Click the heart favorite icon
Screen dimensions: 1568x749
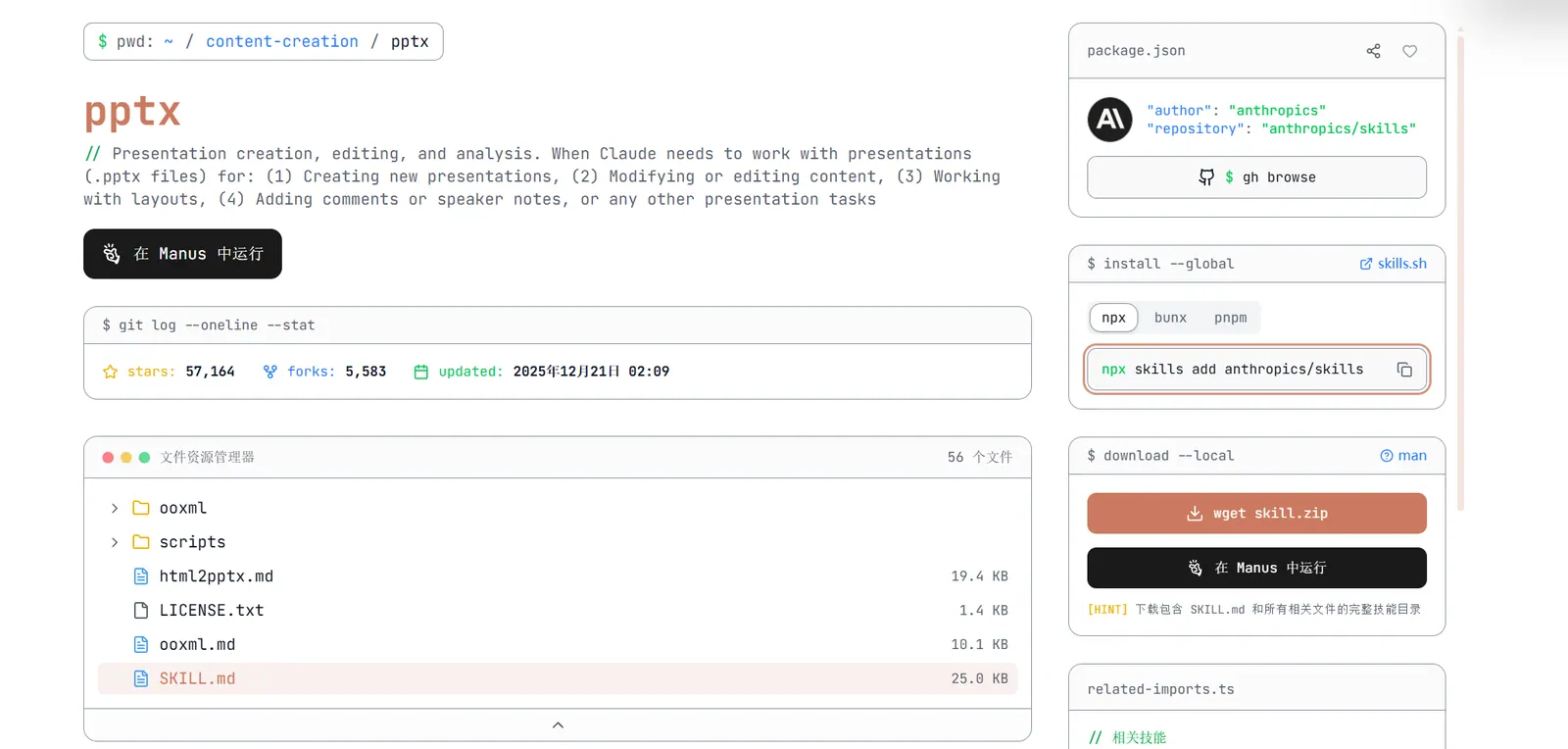[1409, 51]
